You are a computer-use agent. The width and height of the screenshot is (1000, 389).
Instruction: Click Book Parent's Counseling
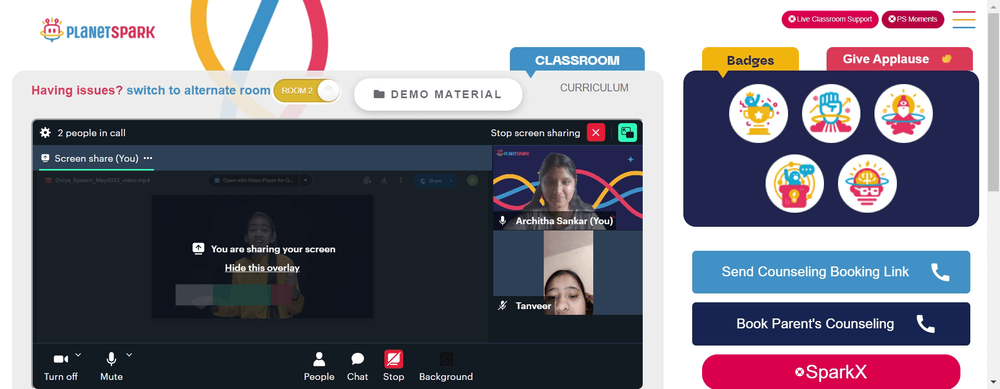click(831, 324)
